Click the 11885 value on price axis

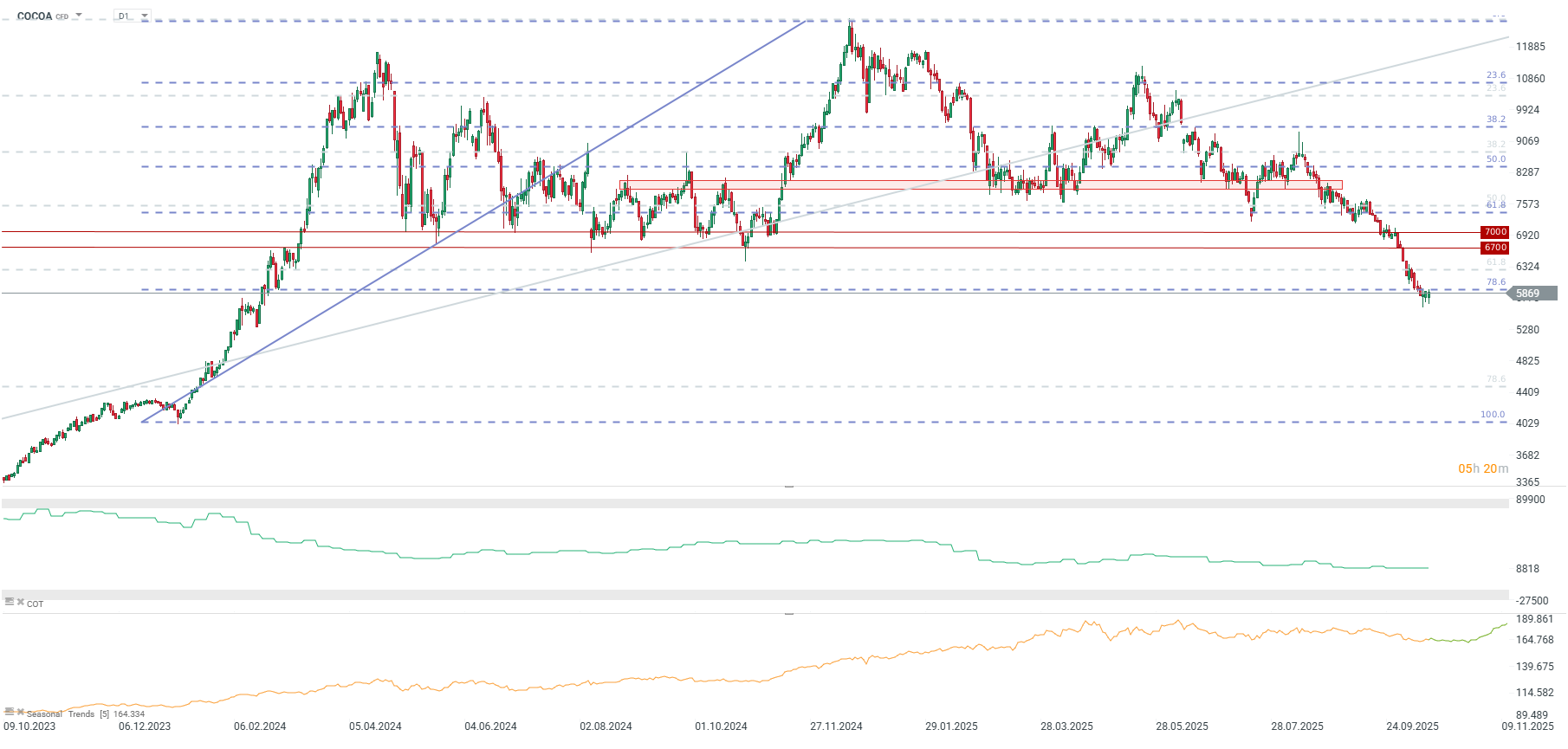(x=1530, y=47)
